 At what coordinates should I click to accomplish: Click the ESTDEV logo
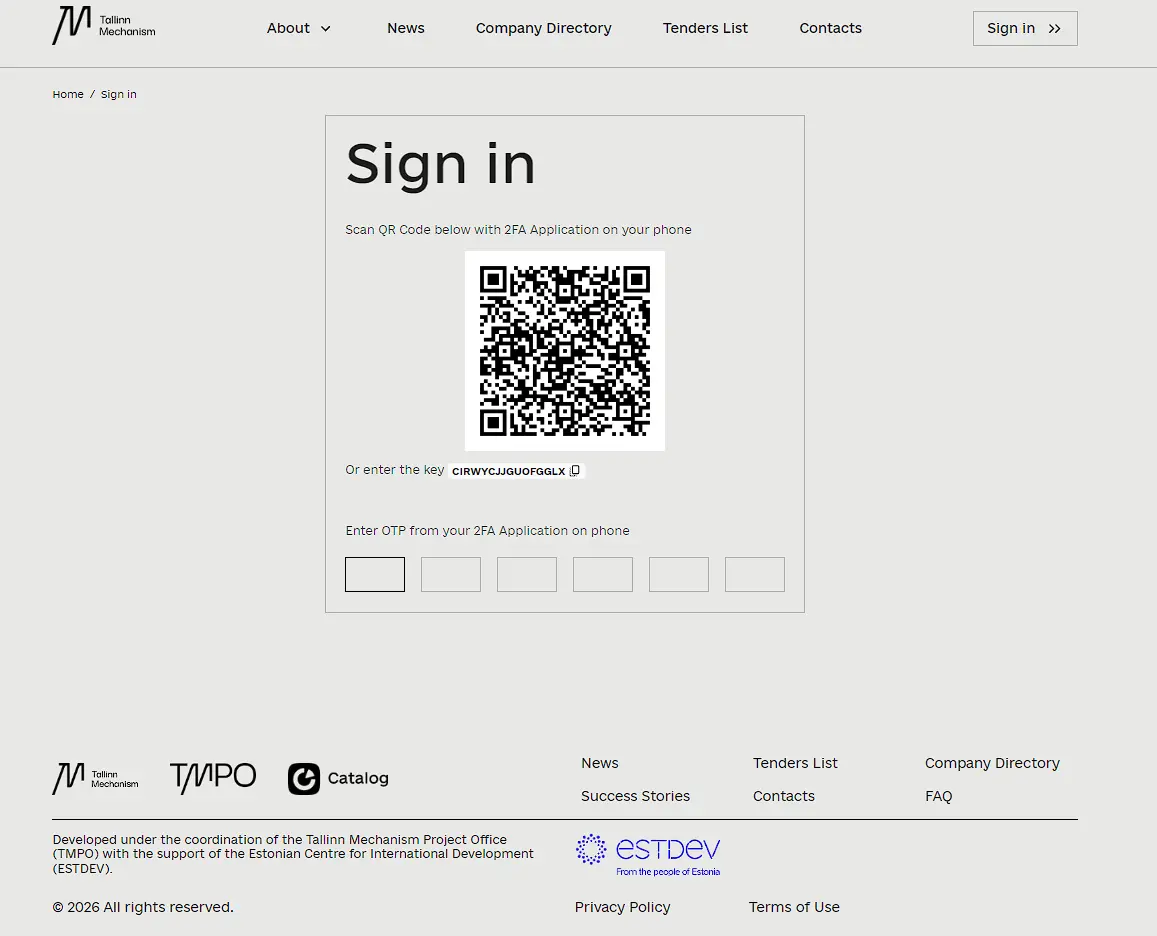tap(648, 855)
